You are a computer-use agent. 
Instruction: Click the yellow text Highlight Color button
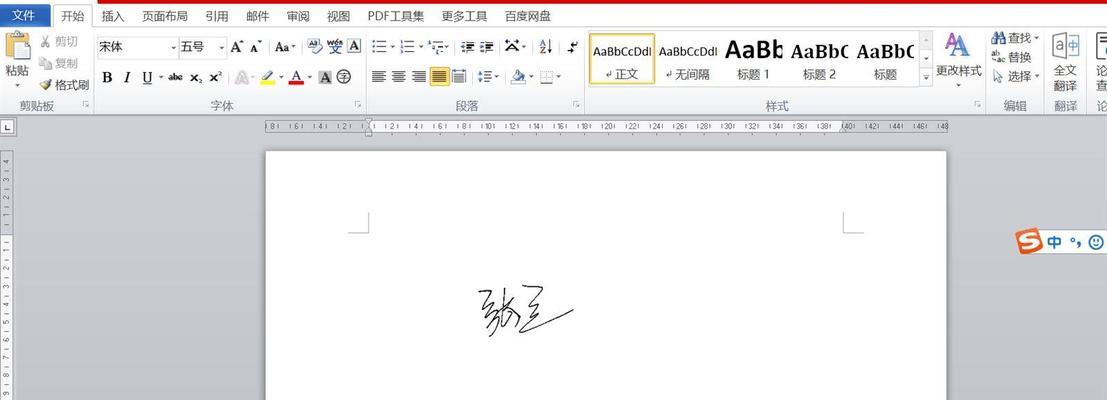tap(267, 77)
